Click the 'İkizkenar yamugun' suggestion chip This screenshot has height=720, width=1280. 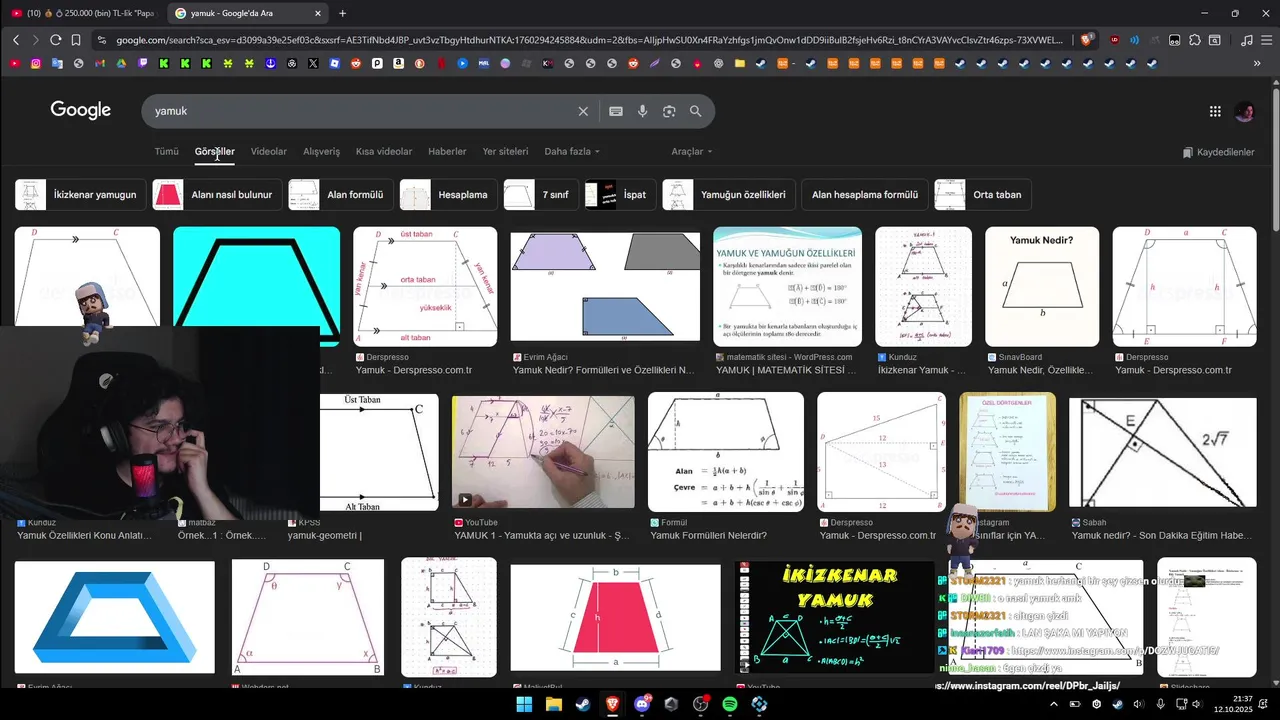coord(81,195)
